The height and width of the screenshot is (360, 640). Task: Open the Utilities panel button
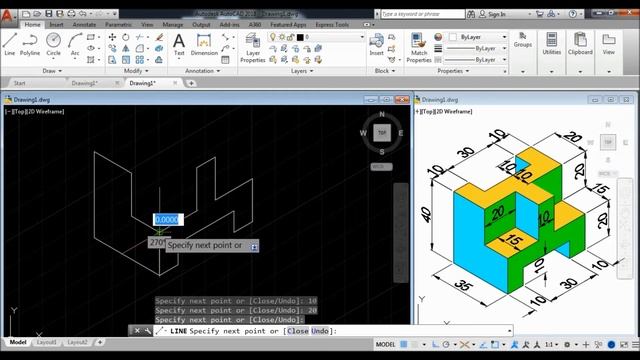tap(551, 44)
